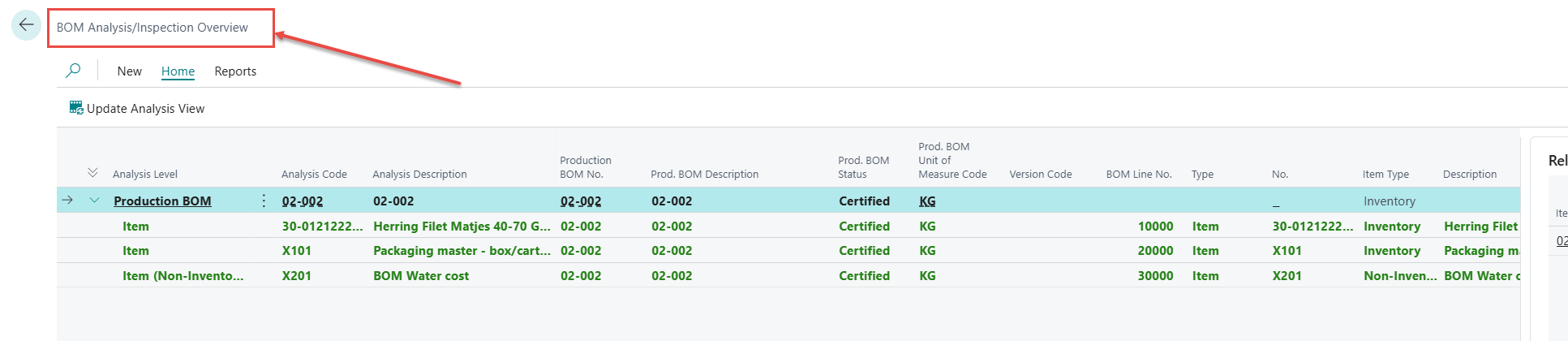Switch to the Home tab
This screenshot has width=1568, height=341.
(x=178, y=71)
